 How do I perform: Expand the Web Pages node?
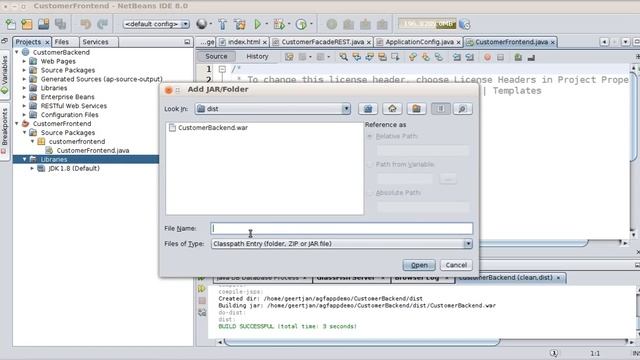pyautogui.click(x=24, y=61)
